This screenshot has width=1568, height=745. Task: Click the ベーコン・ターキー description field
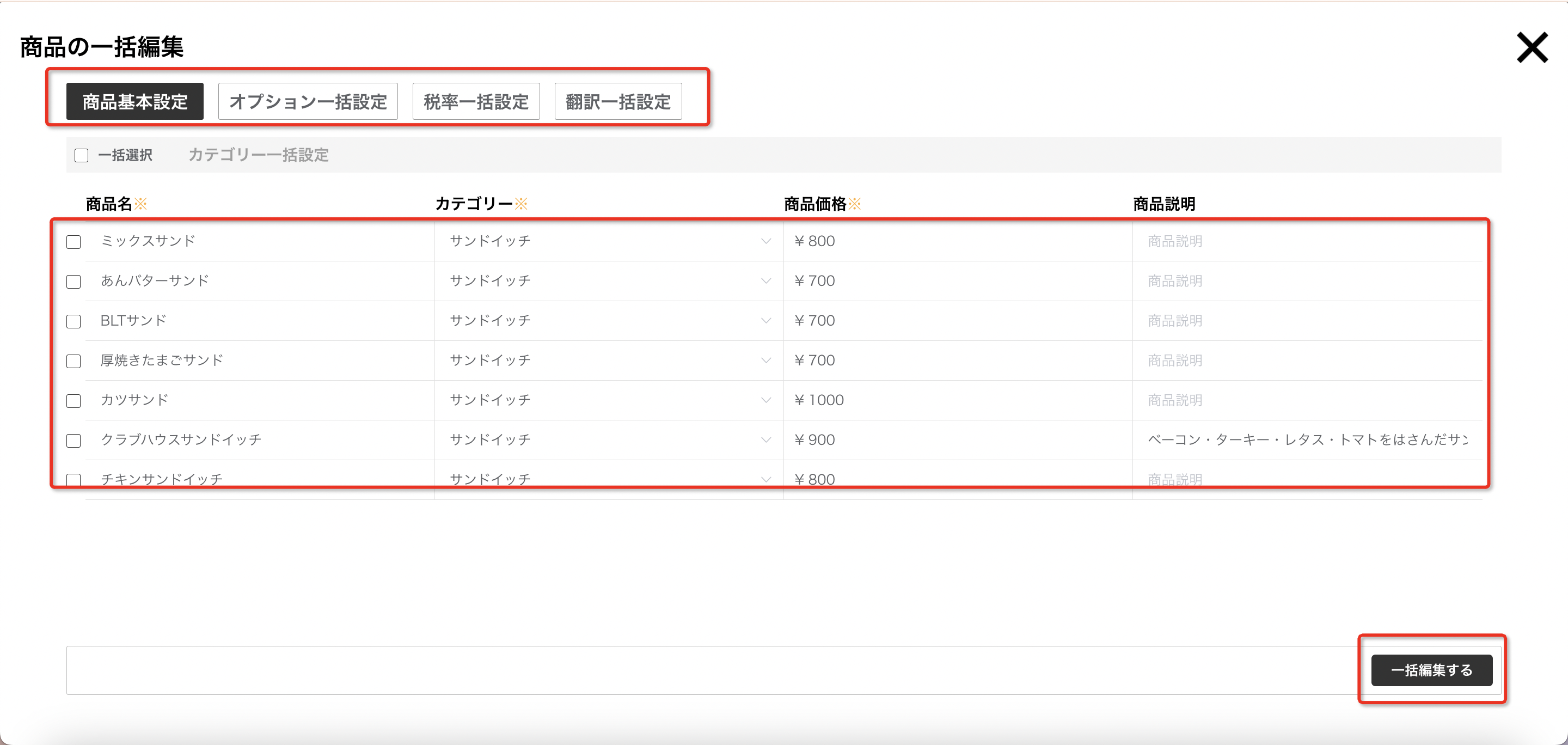coord(1307,439)
